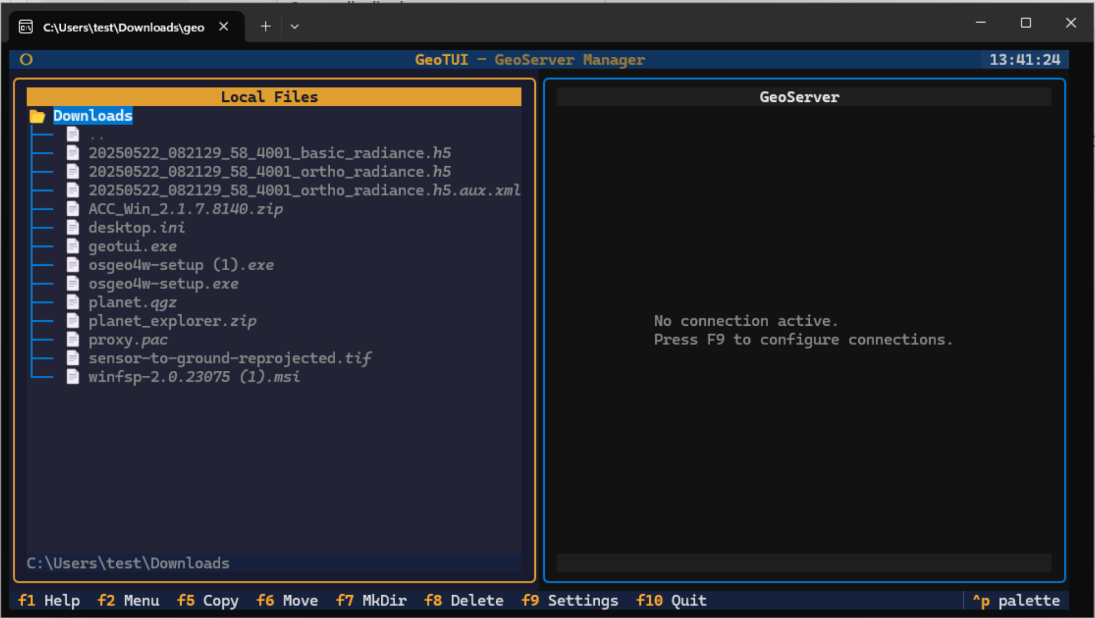The image size is (1095, 618).
Task: Select osgeo4w-setup.exe file
Action: tap(163, 284)
